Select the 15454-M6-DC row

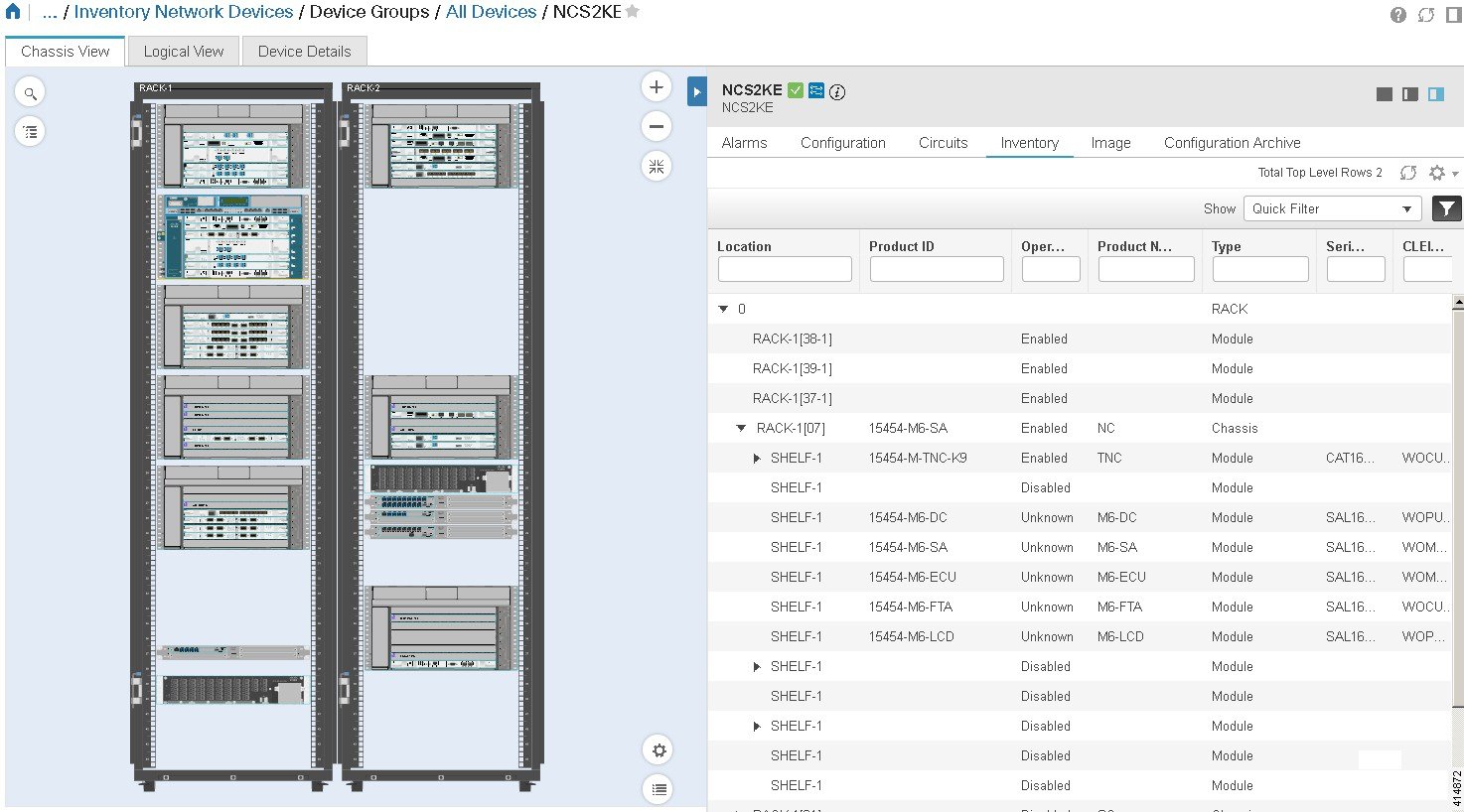pos(1080,518)
